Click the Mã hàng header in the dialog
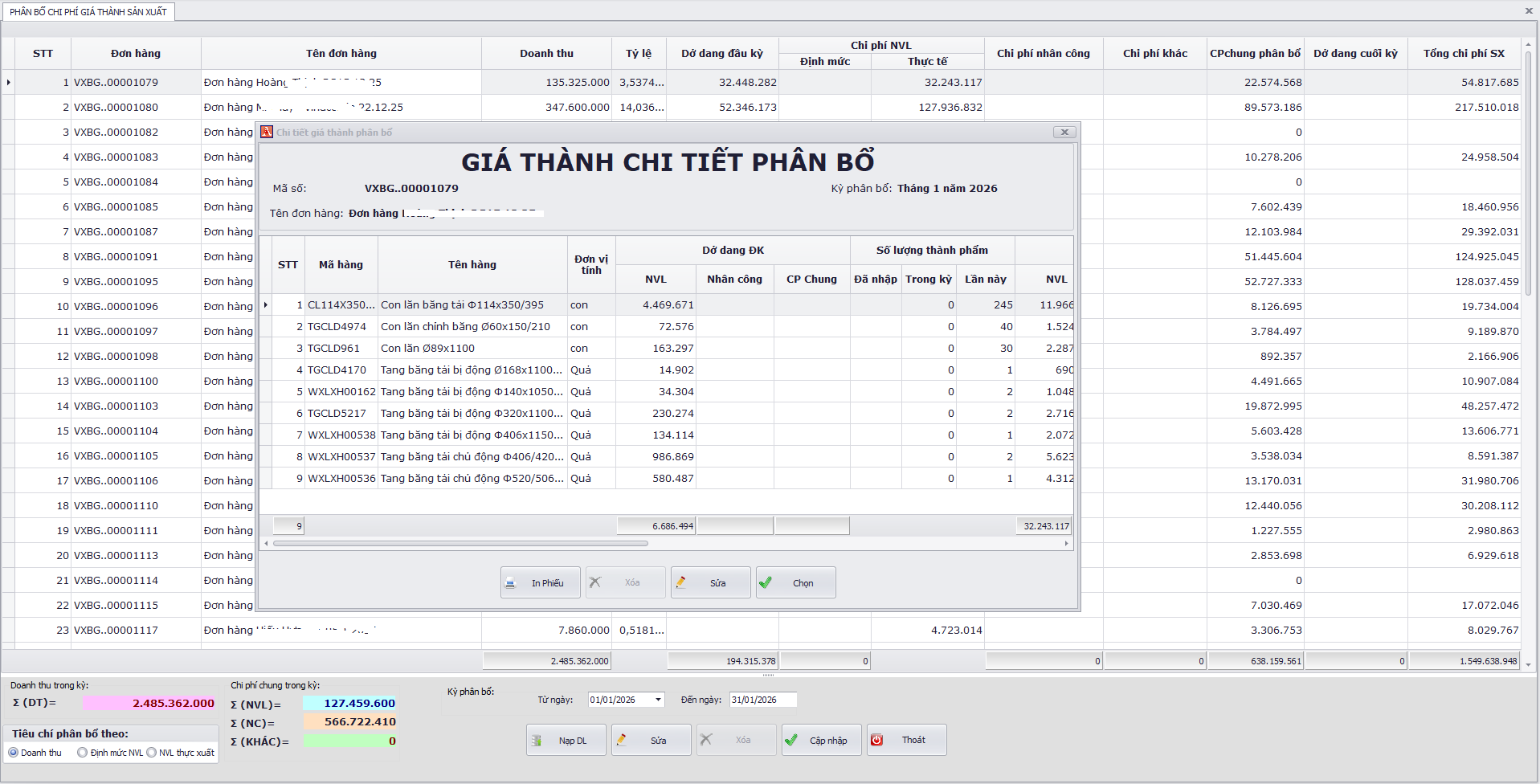Image resolution: width=1540 pixels, height=784 pixels. click(341, 264)
